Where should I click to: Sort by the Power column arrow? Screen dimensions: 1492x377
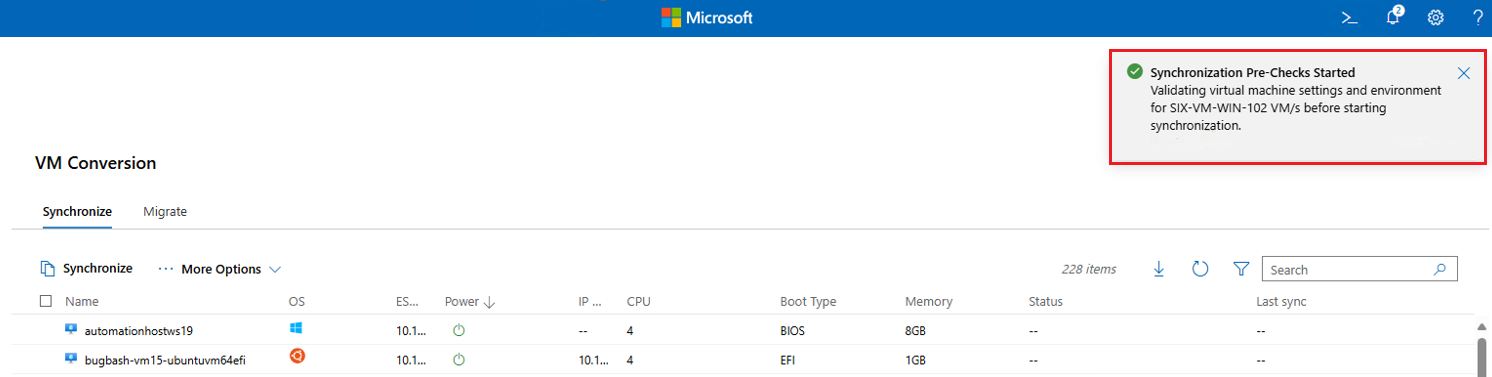coord(490,302)
